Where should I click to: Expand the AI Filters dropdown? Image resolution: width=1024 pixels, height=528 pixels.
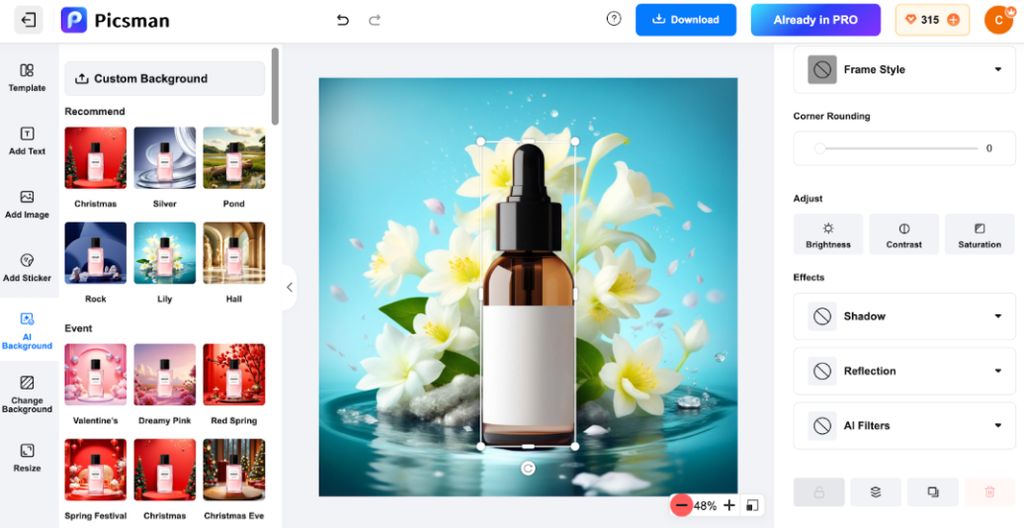[x=904, y=426]
